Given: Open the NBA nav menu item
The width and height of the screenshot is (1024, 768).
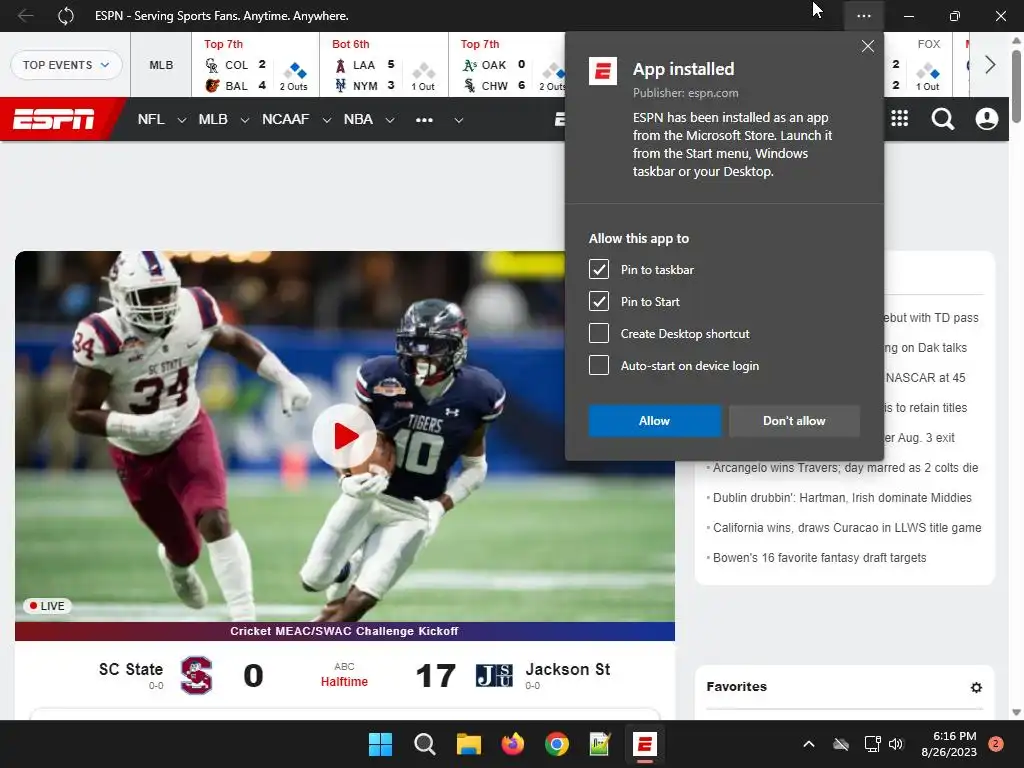Looking at the screenshot, I should click(358, 119).
